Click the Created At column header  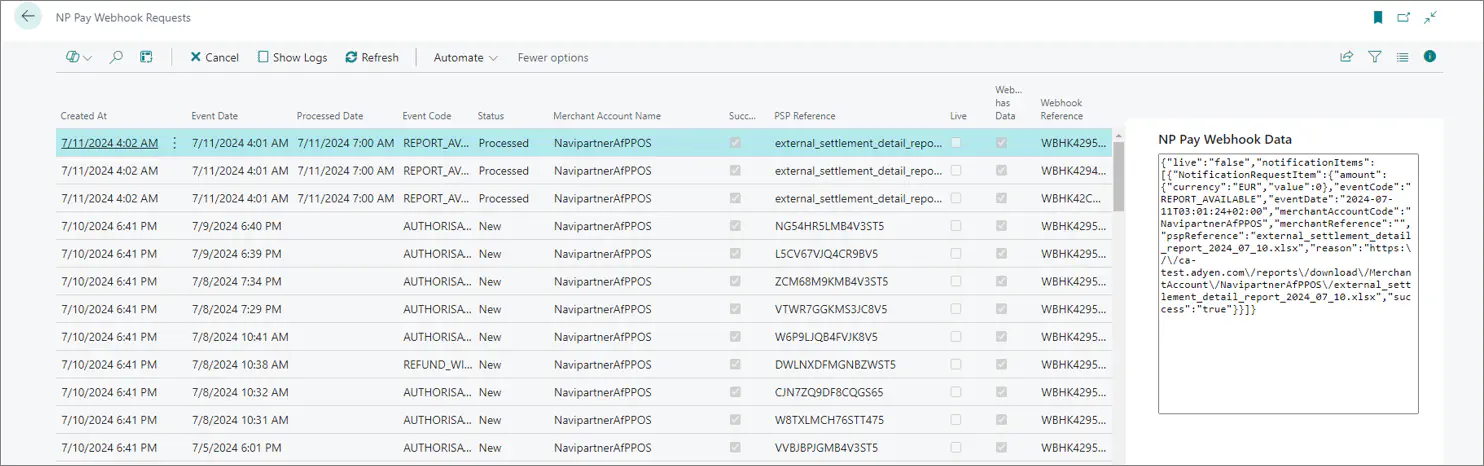pos(84,116)
